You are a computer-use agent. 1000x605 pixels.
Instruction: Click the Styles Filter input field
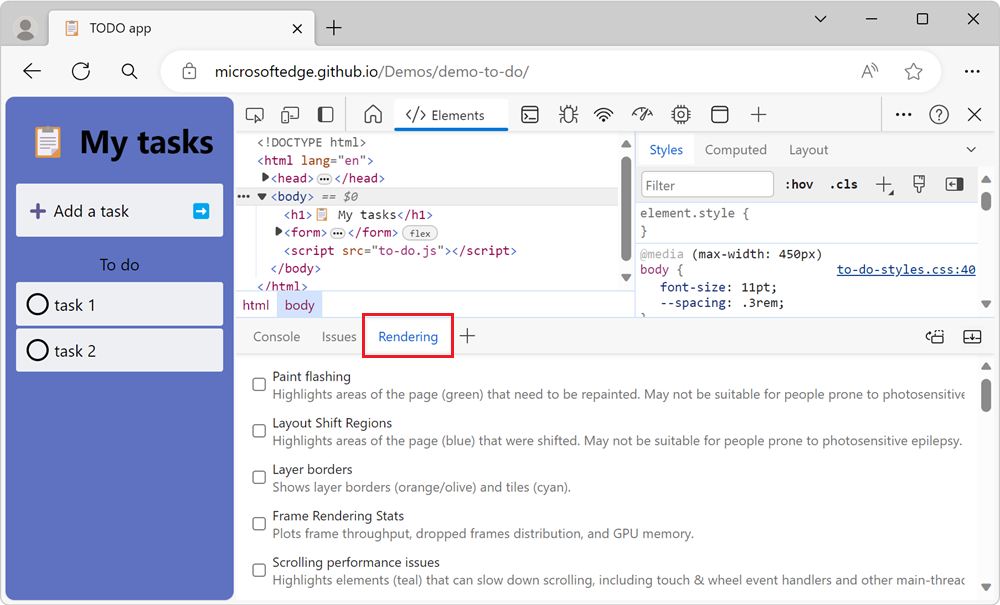[x=706, y=184]
